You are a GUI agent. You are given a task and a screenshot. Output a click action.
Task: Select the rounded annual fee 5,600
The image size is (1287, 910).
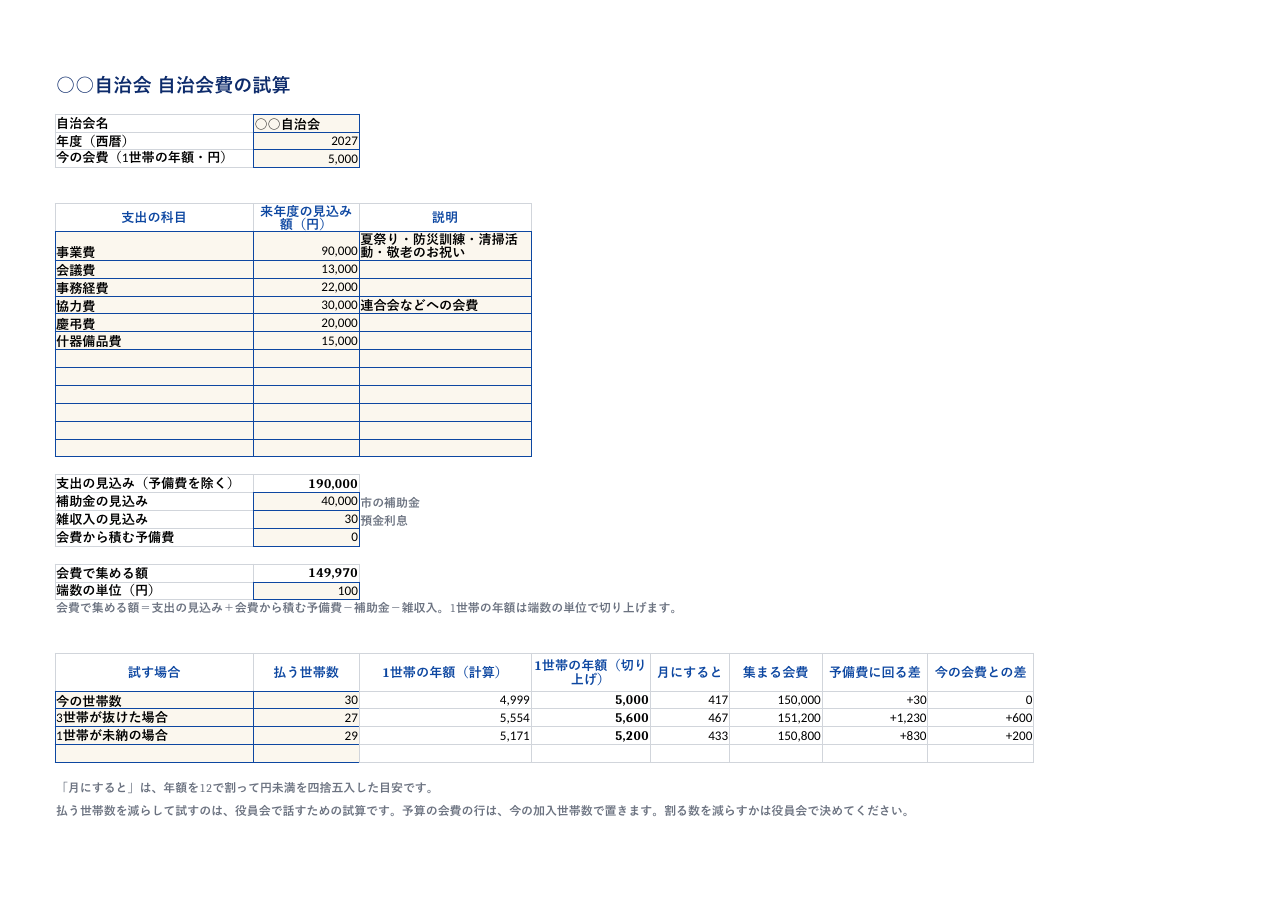coord(591,718)
